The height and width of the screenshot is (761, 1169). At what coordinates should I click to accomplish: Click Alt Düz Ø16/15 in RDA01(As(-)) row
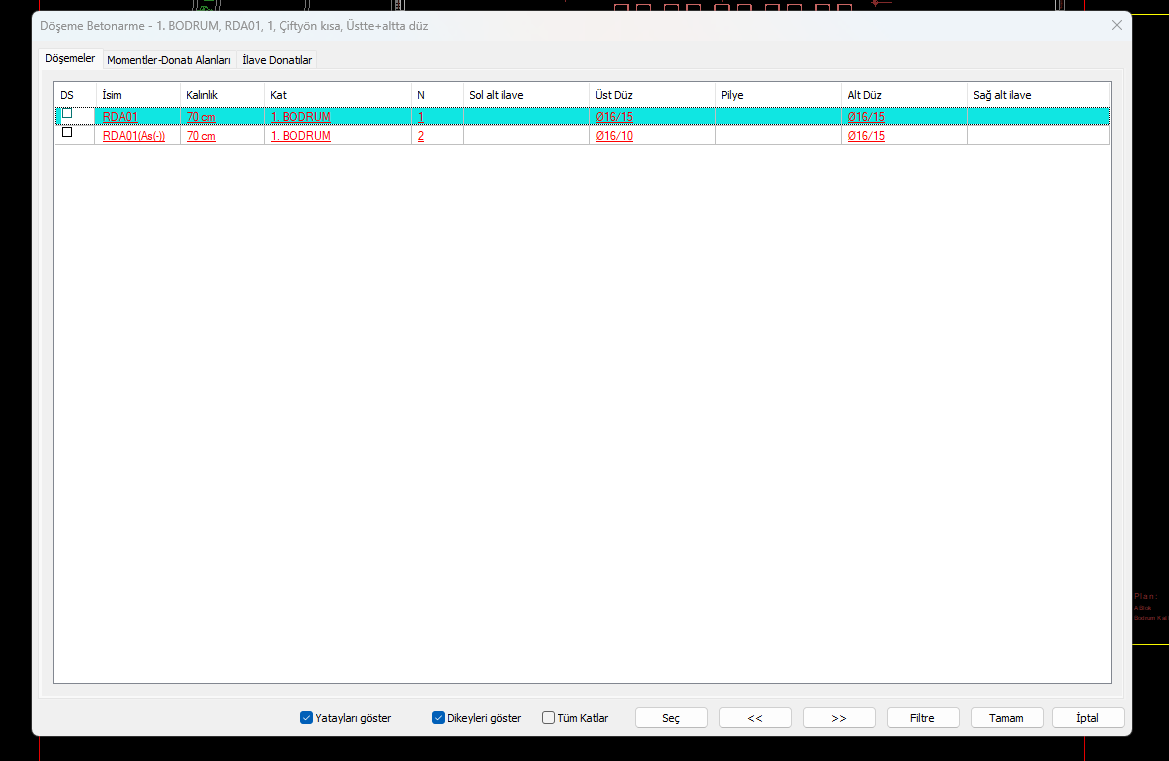click(866, 136)
